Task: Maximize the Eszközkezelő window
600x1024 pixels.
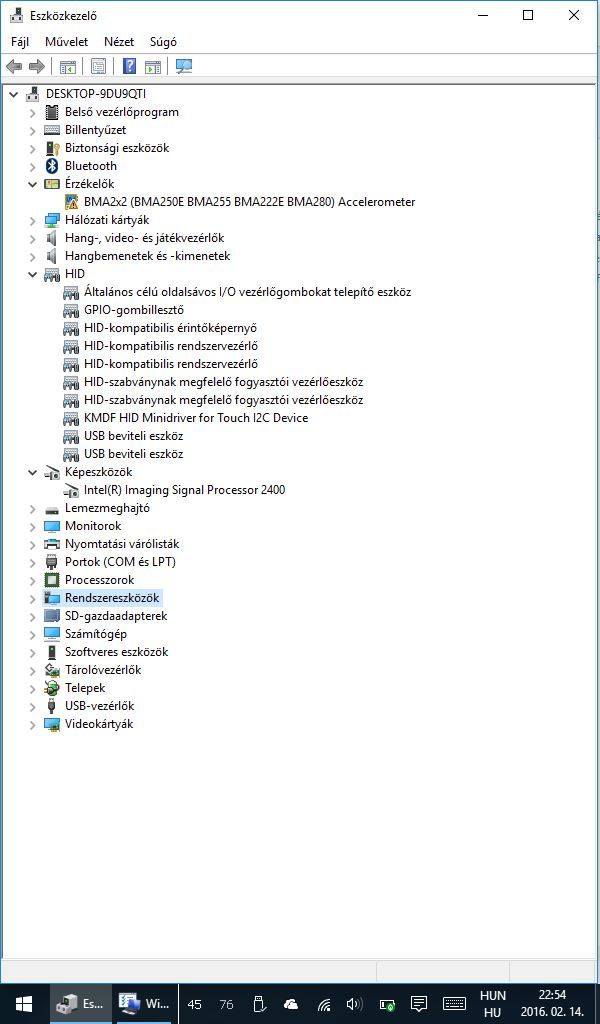Action: pos(528,15)
